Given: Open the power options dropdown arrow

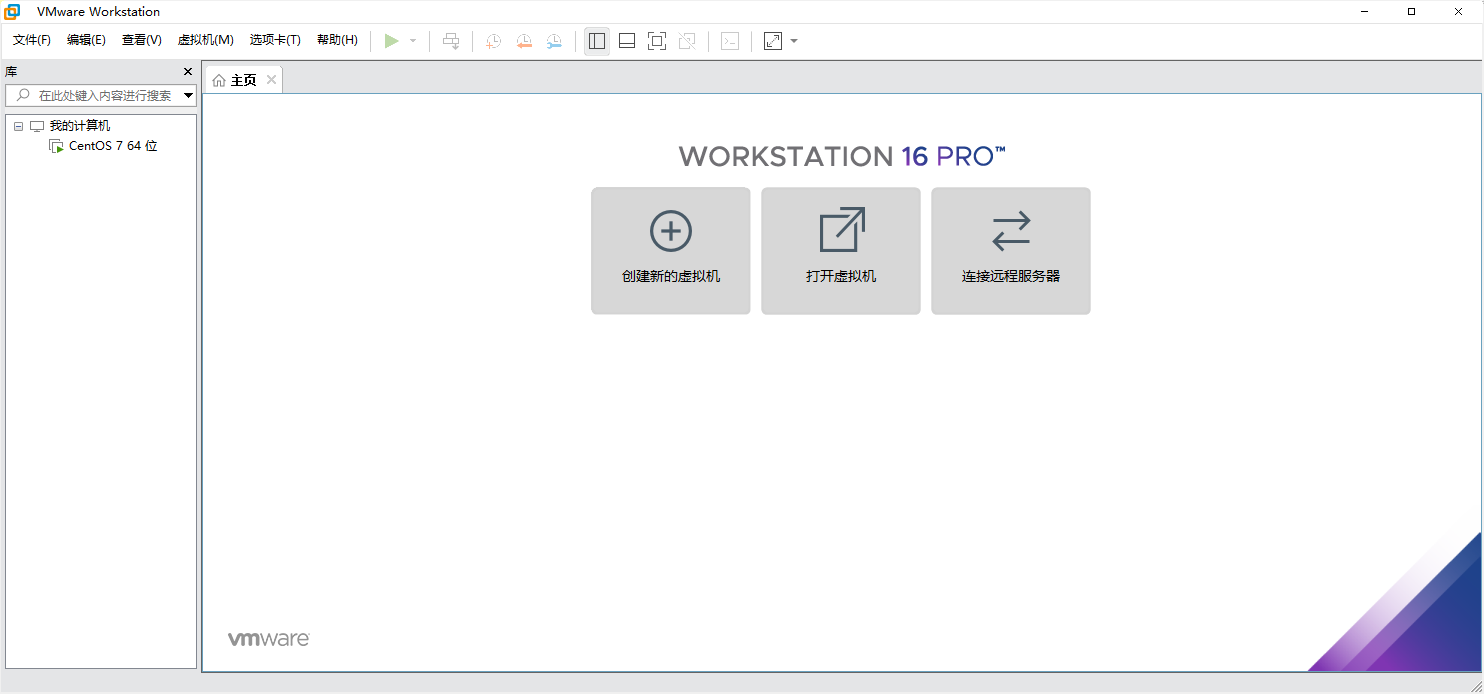Looking at the screenshot, I should click(x=413, y=41).
